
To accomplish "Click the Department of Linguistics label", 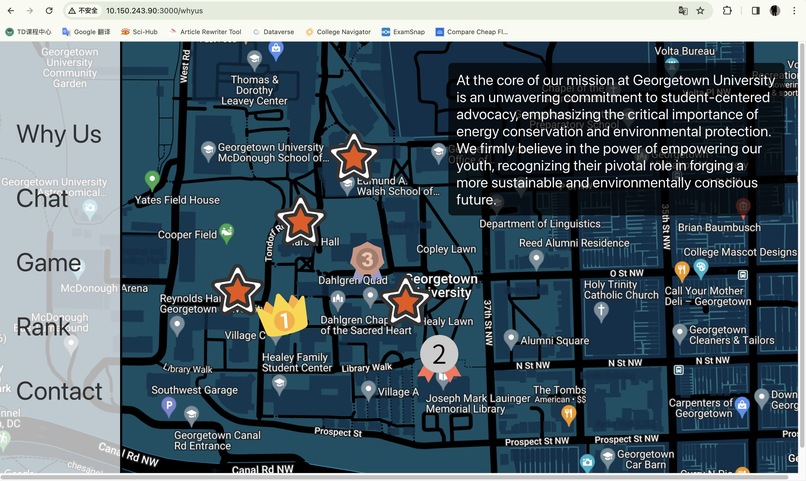I will pos(540,224).
